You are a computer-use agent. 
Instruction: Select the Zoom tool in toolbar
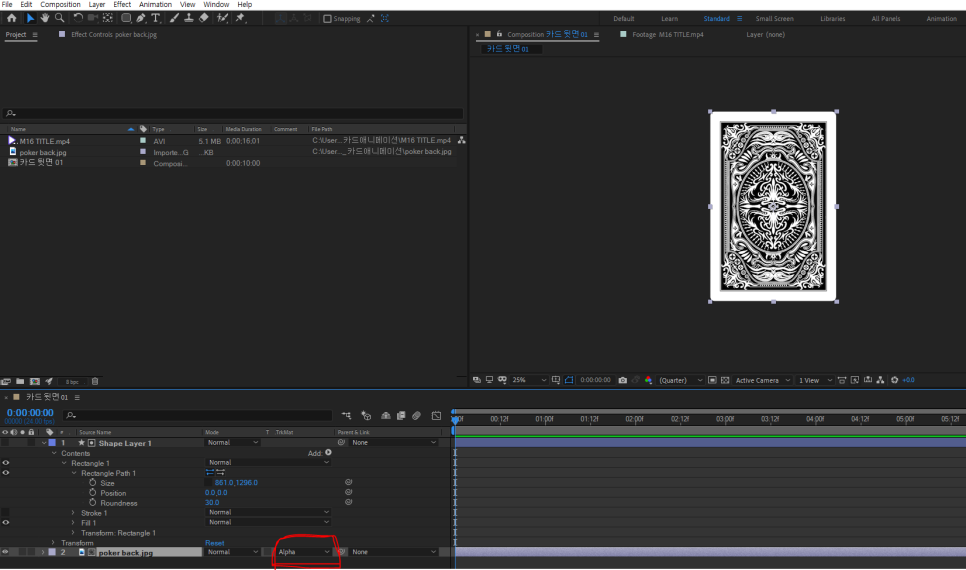click(x=60, y=18)
